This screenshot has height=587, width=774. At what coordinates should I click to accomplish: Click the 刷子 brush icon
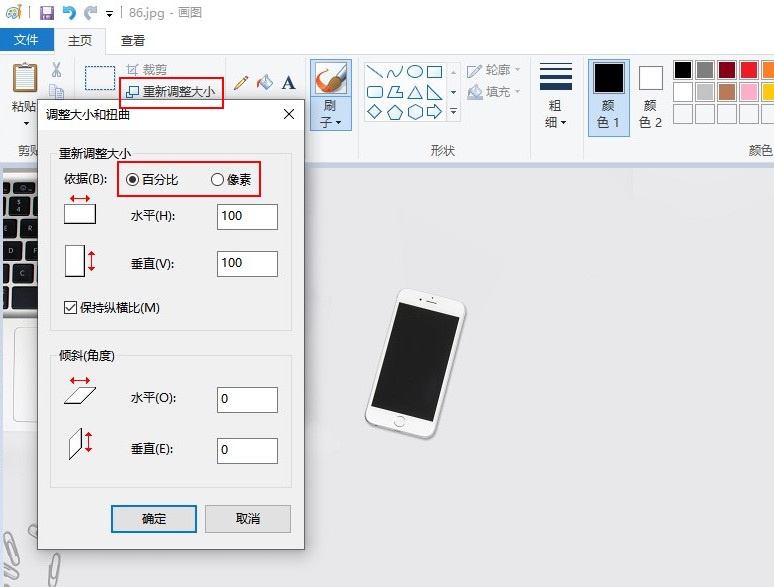click(331, 78)
